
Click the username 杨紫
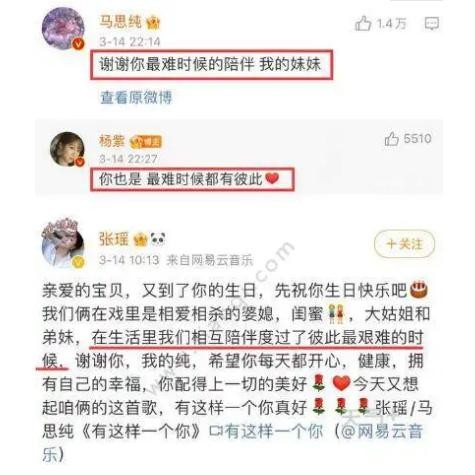click(x=112, y=141)
